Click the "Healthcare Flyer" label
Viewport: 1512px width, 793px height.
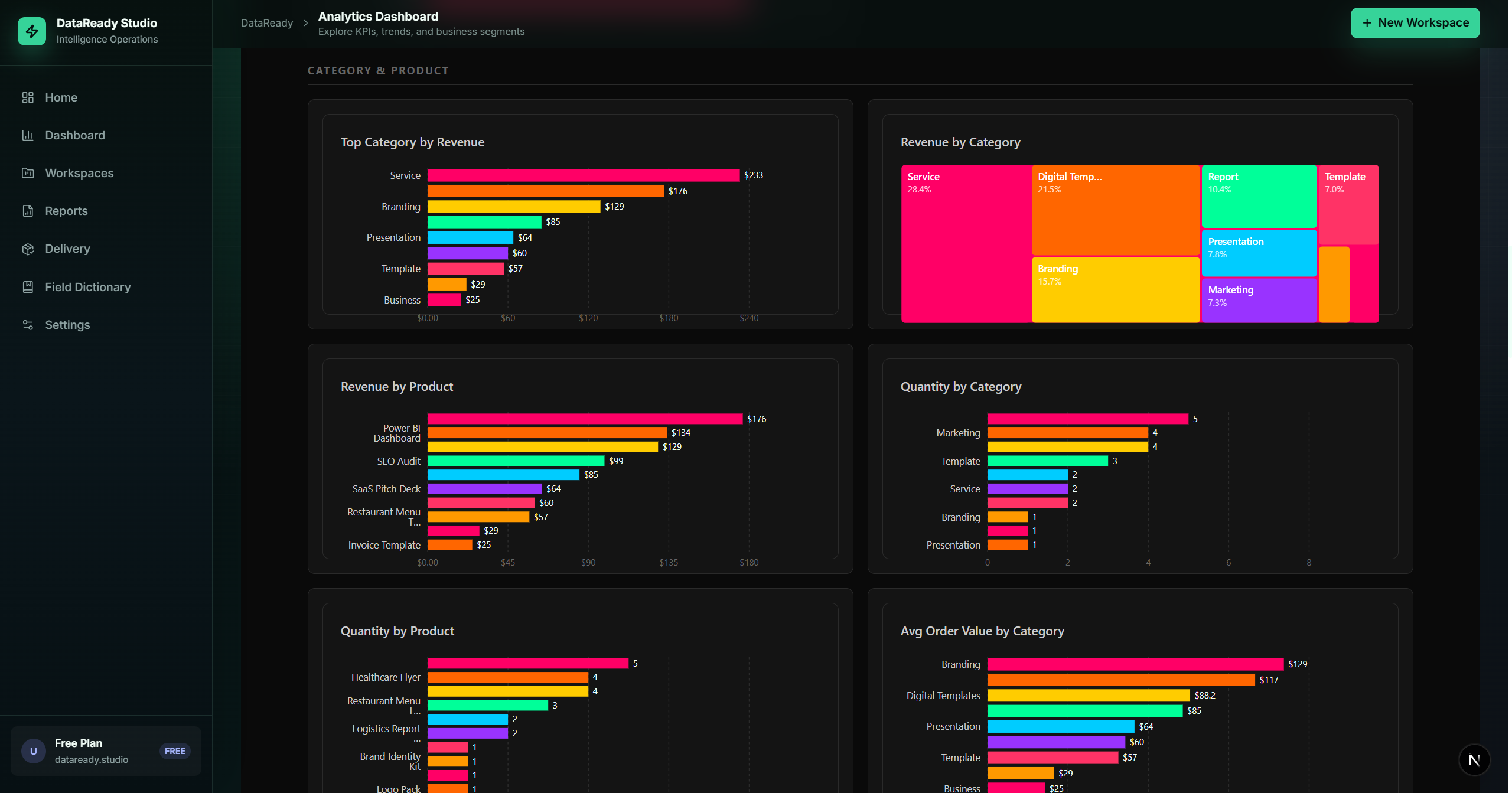tap(386, 677)
